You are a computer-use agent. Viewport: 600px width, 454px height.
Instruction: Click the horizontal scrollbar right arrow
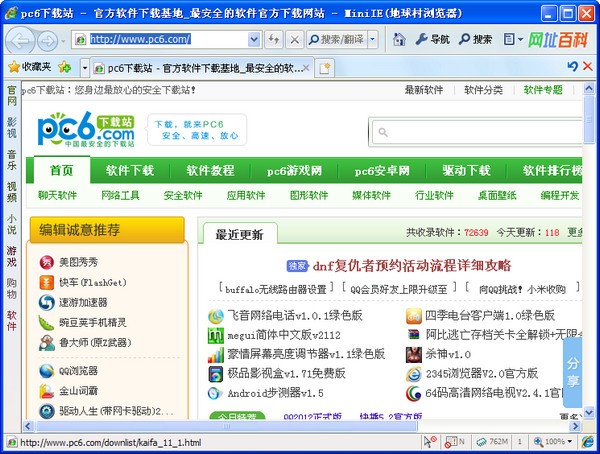pos(575,426)
